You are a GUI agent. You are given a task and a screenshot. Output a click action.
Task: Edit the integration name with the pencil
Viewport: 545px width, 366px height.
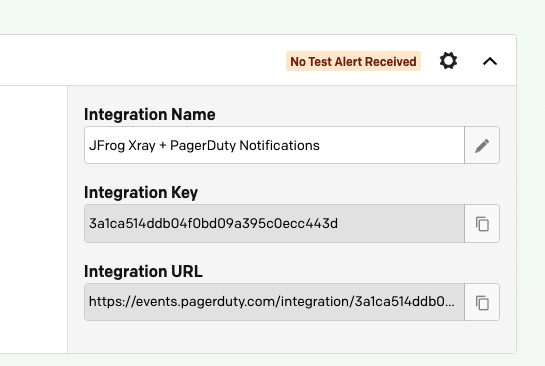482,145
